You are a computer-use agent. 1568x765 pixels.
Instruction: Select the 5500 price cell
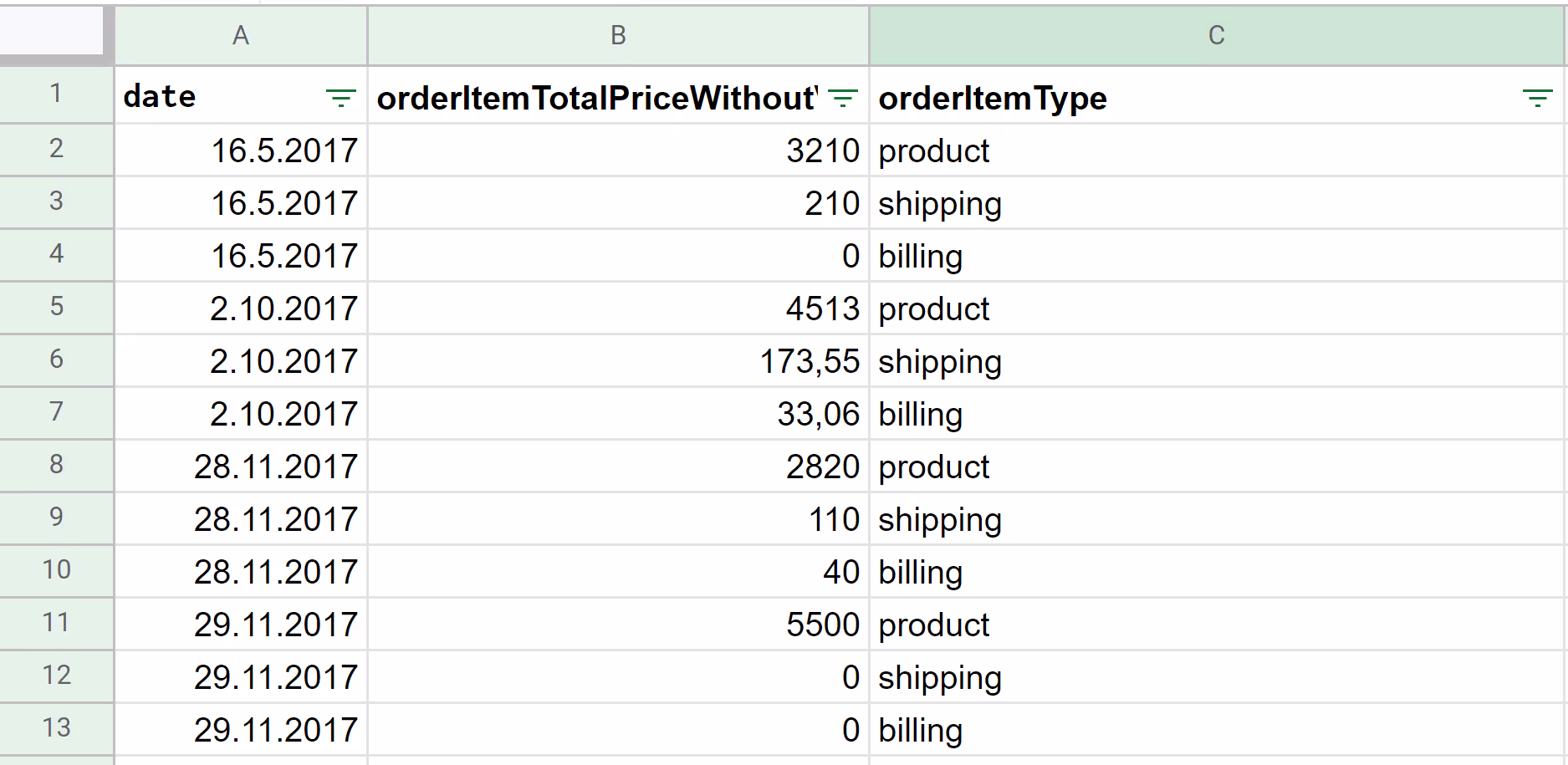coord(618,625)
